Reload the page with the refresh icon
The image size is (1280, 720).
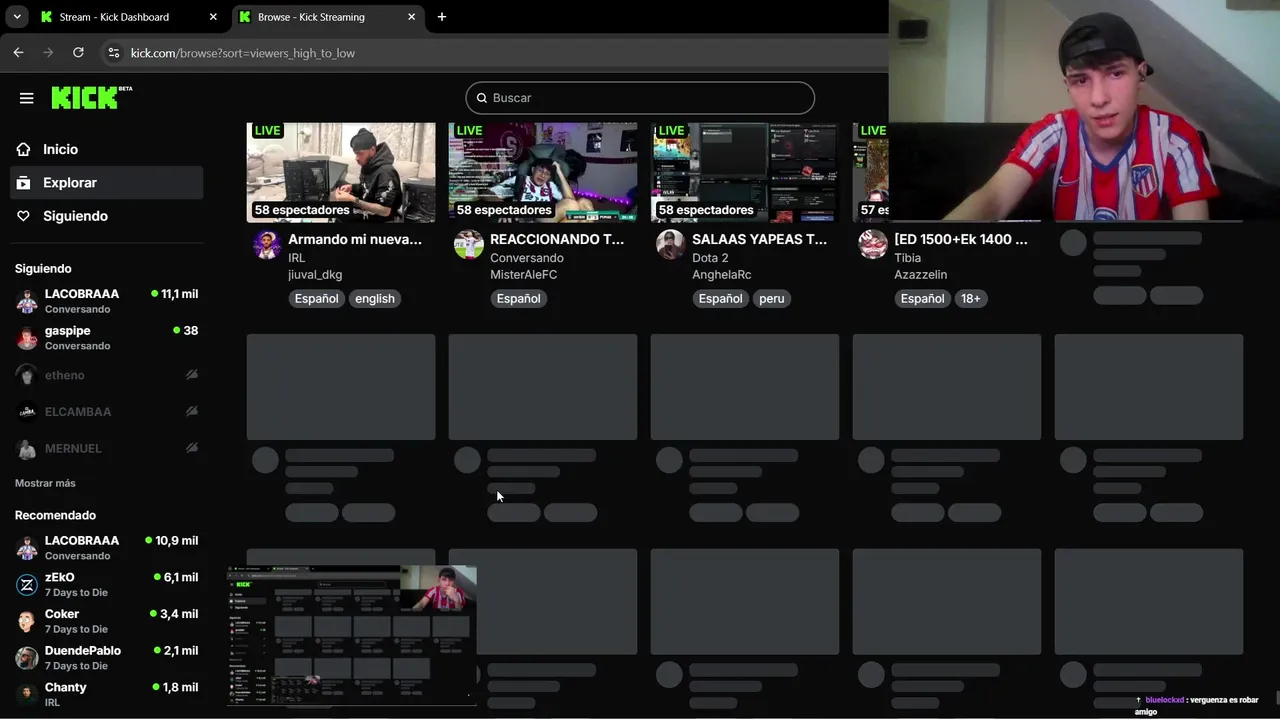[78, 52]
